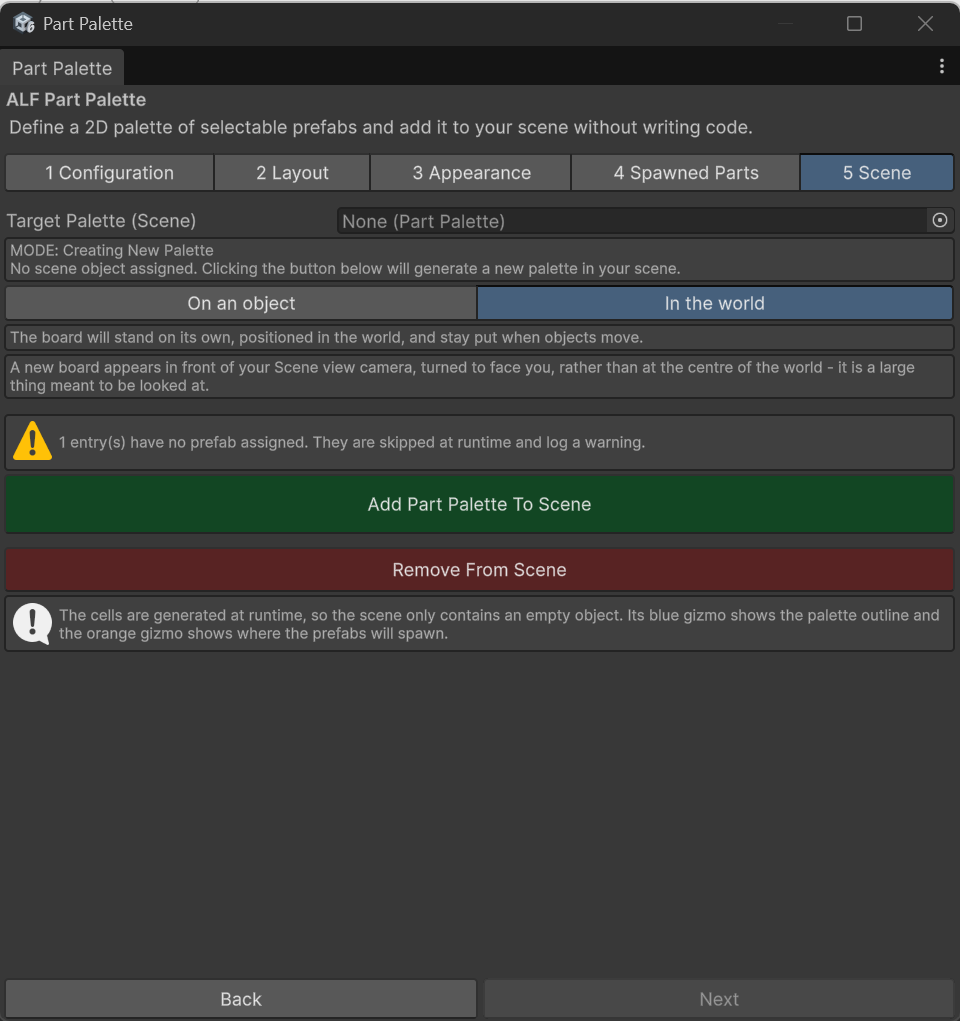Open the 3 Appearance step

[471, 173]
